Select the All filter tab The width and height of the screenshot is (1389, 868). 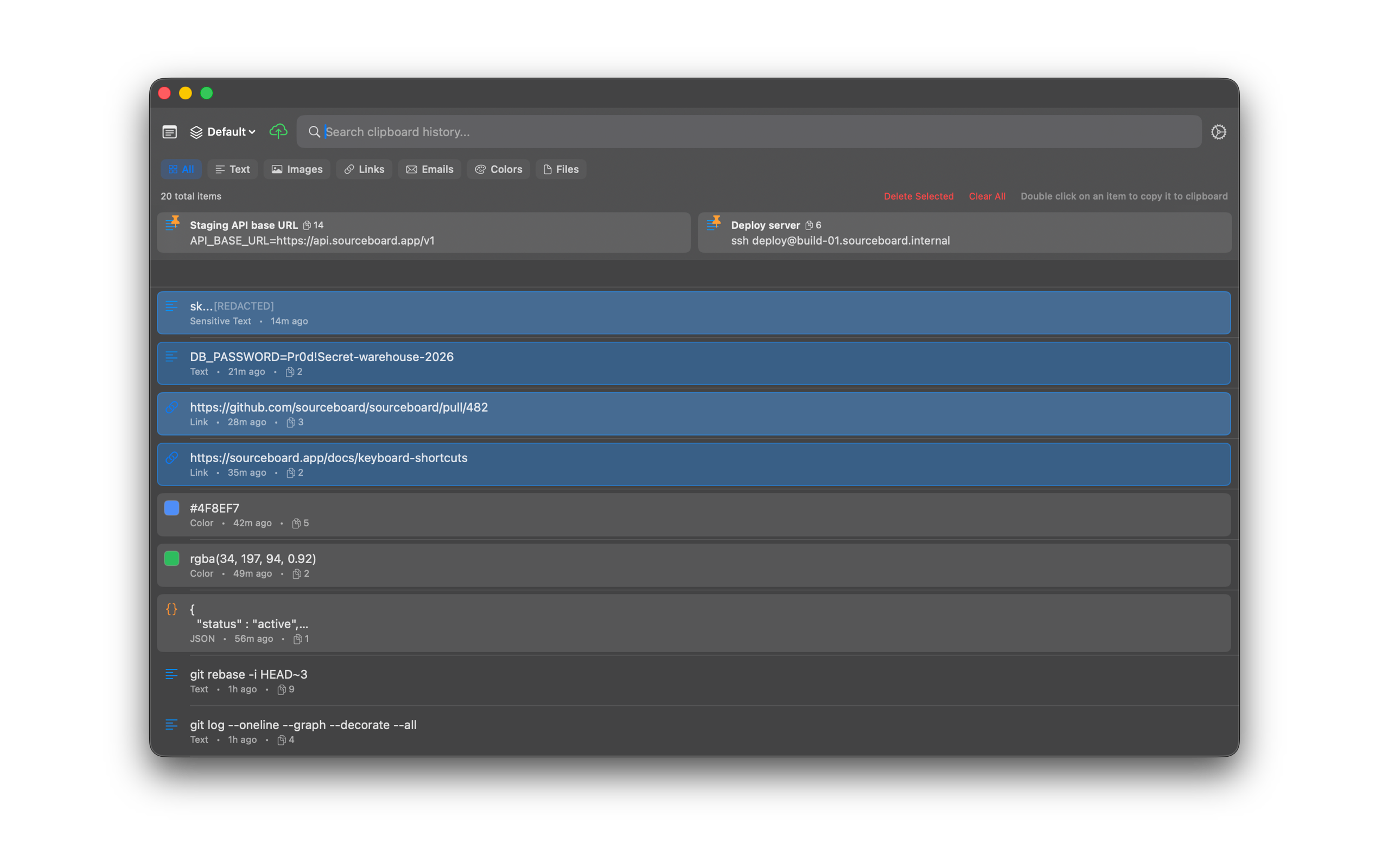[x=181, y=169]
